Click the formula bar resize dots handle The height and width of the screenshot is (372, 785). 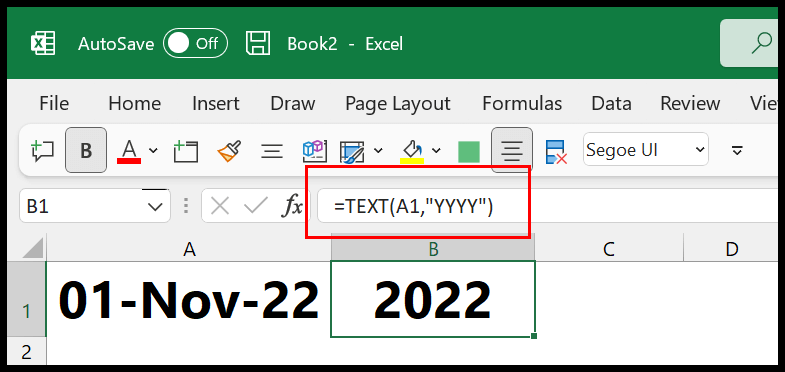click(186, 206)
